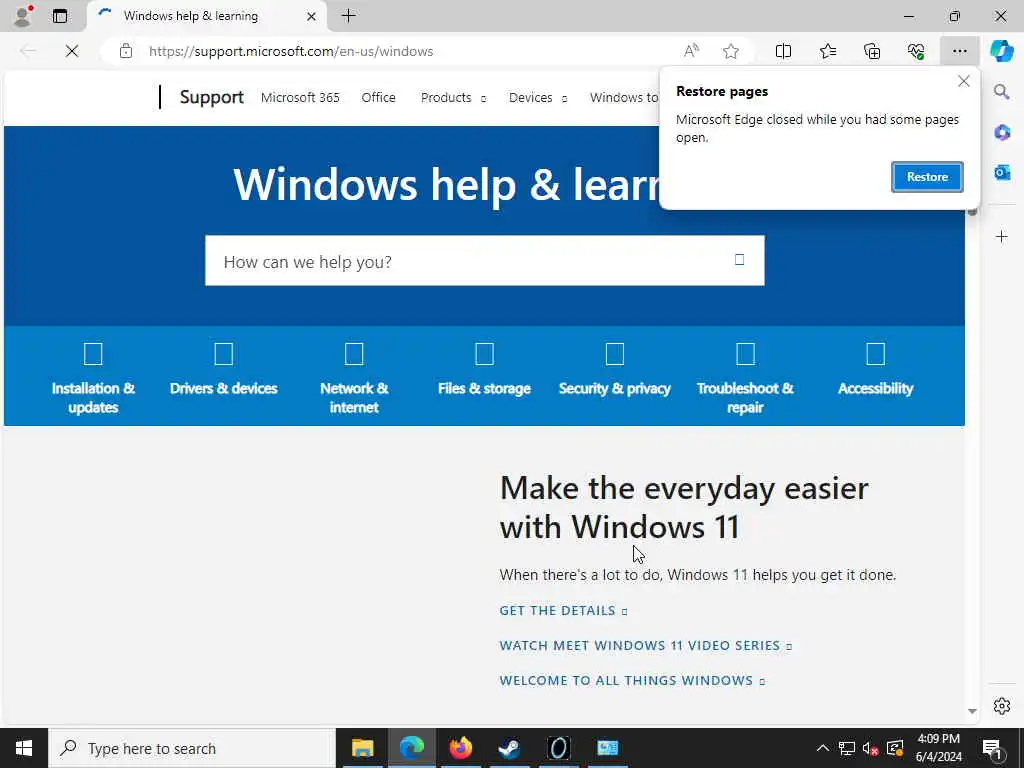1024x768 pixels.
Task: Select Troubleshoot & repair category
Action: (x=745, y=379)
